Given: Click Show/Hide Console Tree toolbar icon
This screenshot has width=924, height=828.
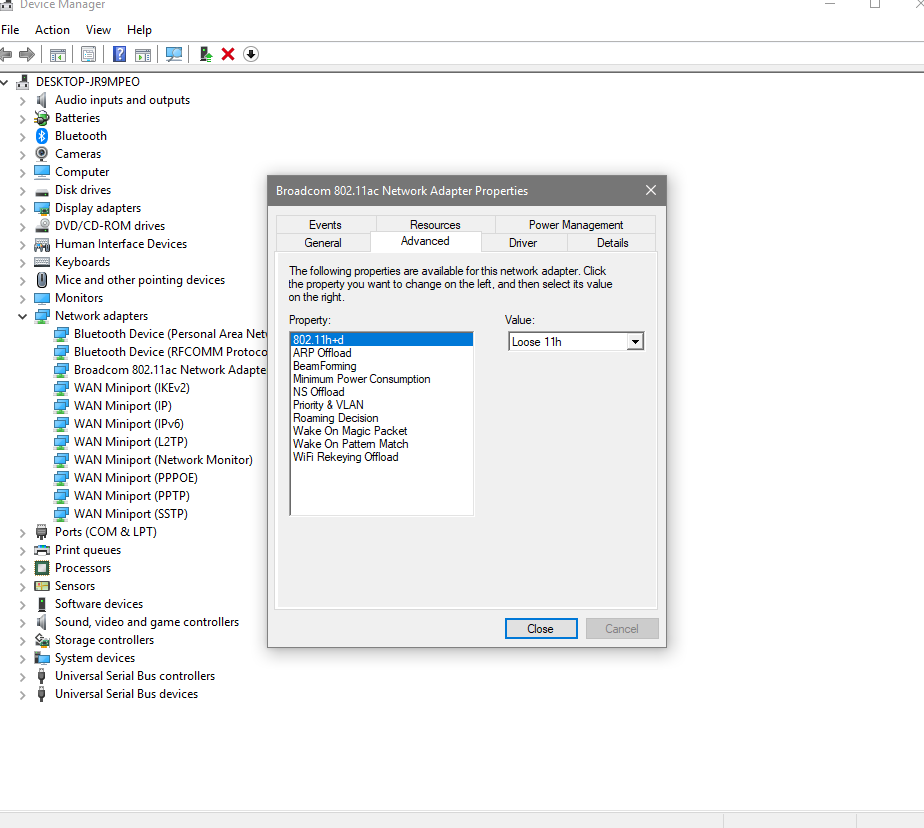Looking at the screenshot, I should pos(58,55).
